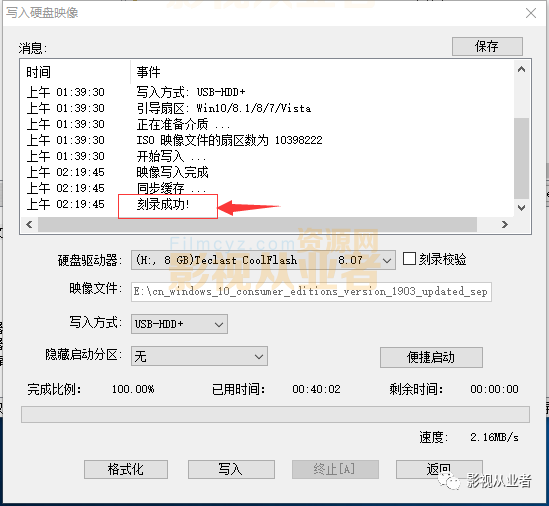Click the 保存 button
Screen dimensions: 549x506
[487, 46]
